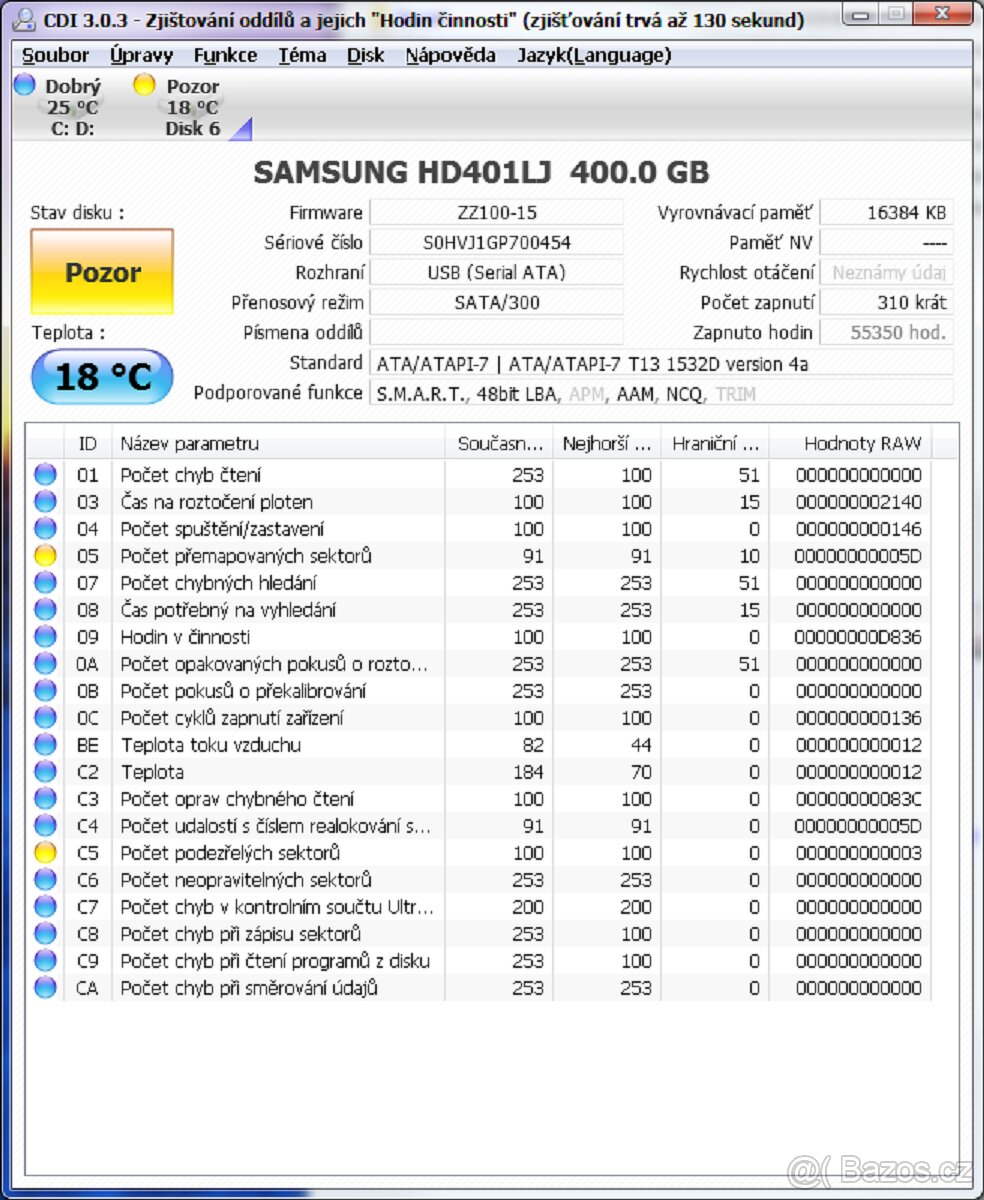Click the yellow warning circle beside attribute 05

tap(44, 556)
